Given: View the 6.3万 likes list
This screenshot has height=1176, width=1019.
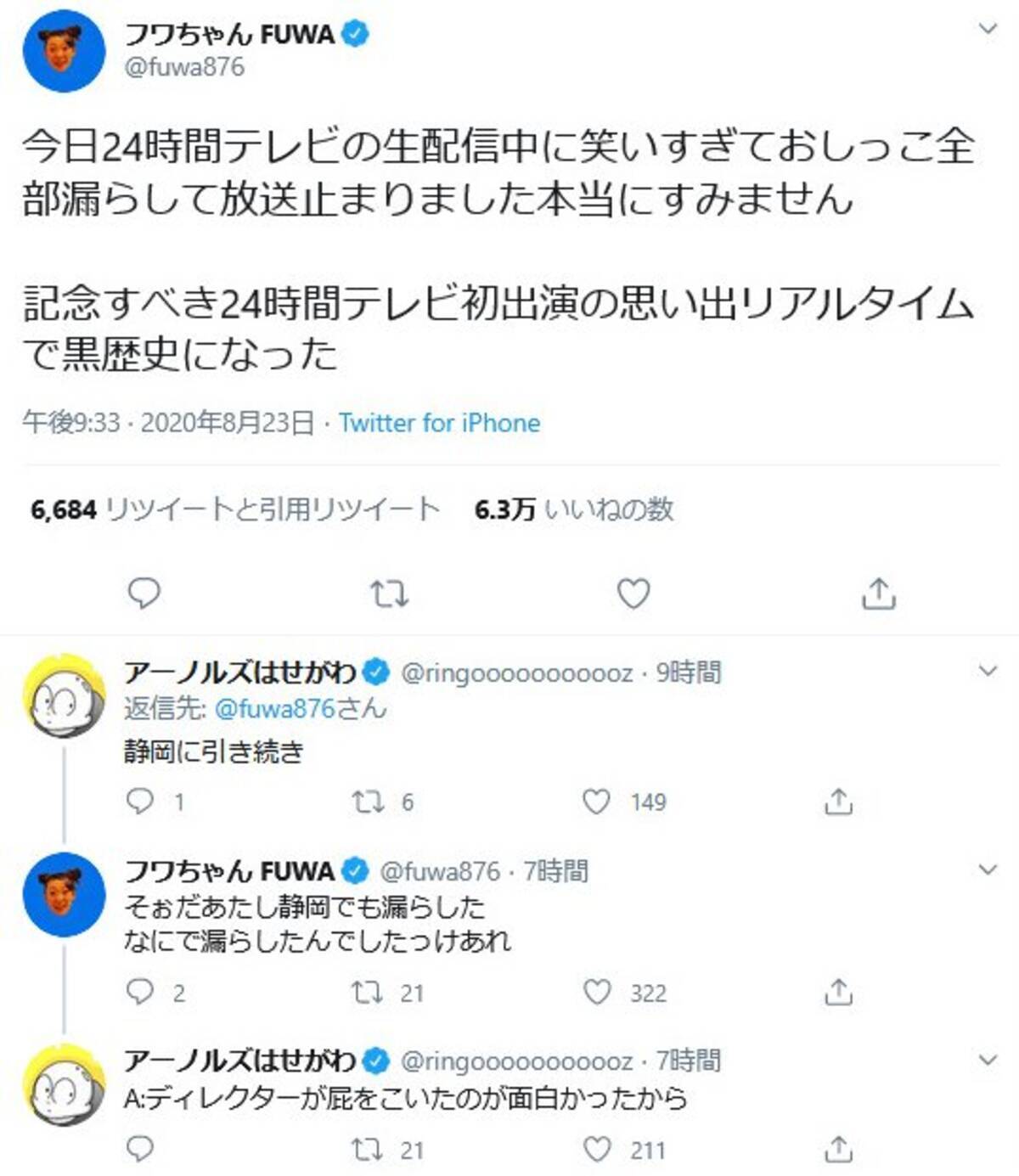Looking at the screenshot, I should click(574, 509).
